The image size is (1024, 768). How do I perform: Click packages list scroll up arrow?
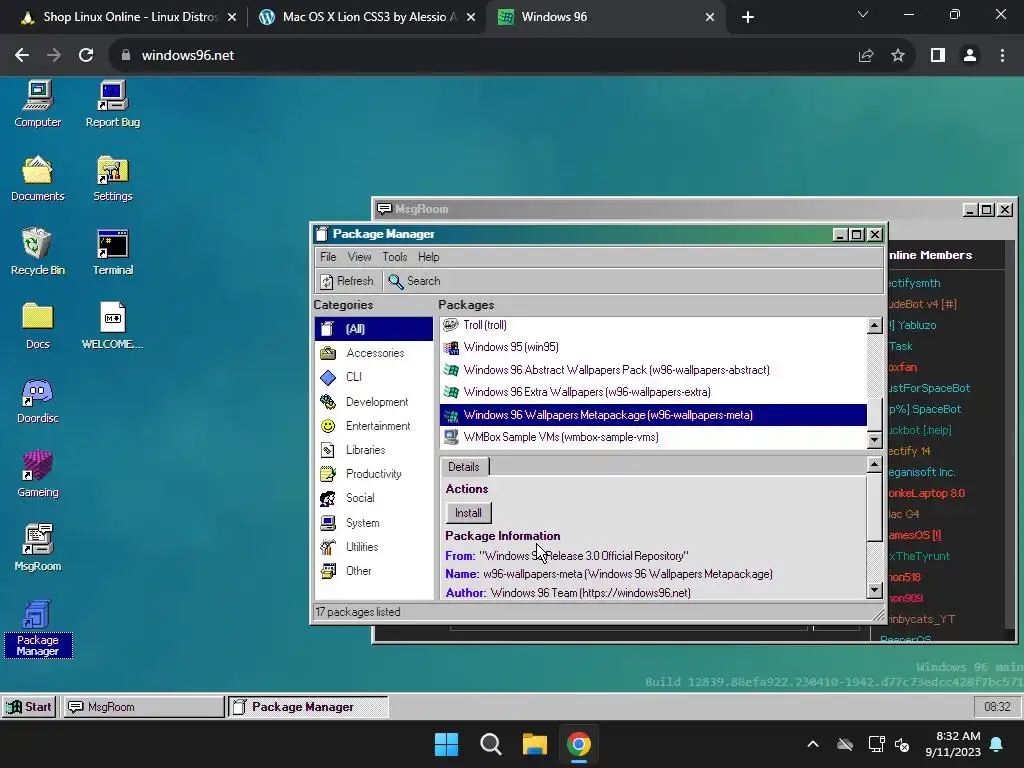tap(874, 325)
